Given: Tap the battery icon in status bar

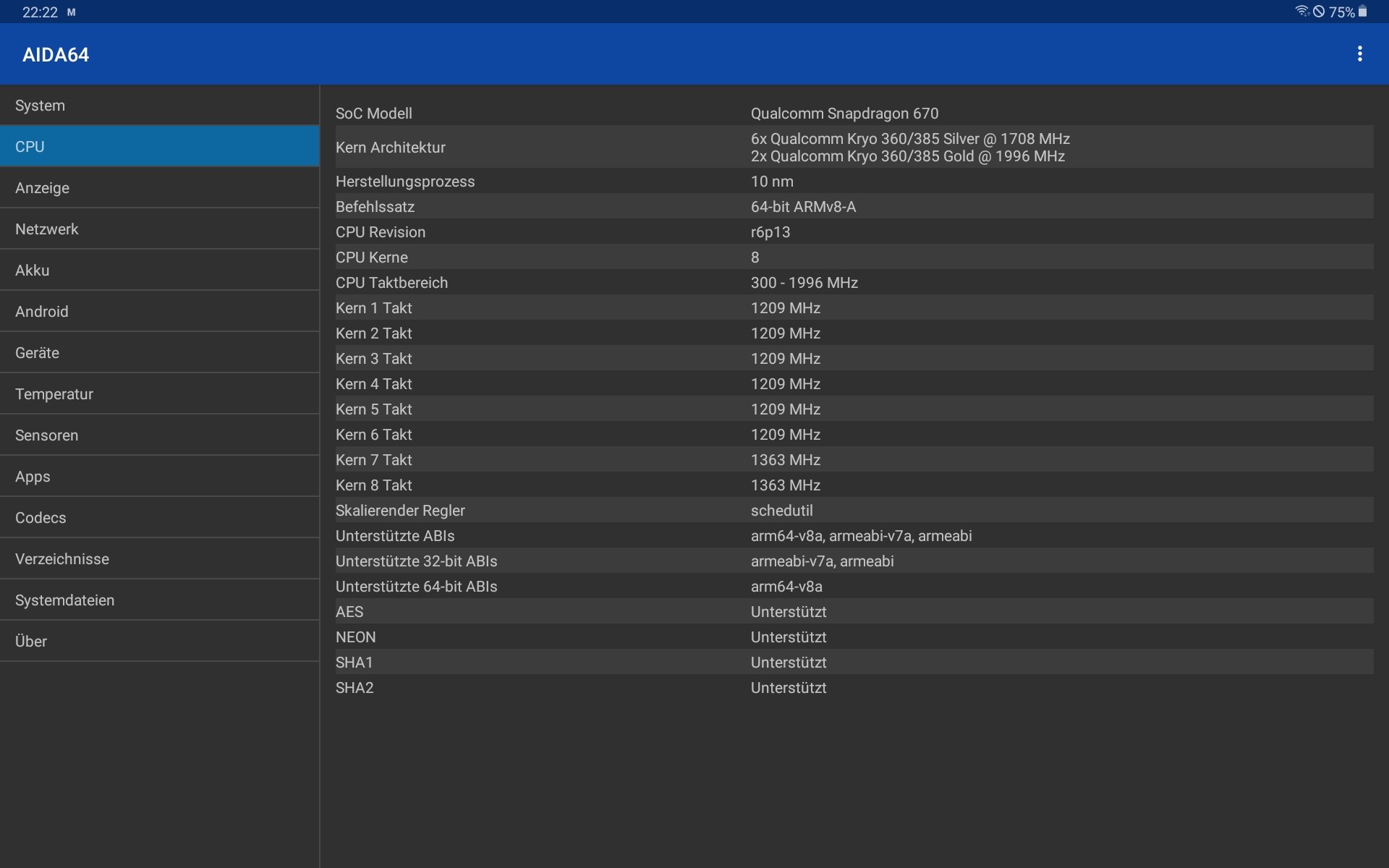Looking at the screenshot, I should click(x=1363, y=12).
